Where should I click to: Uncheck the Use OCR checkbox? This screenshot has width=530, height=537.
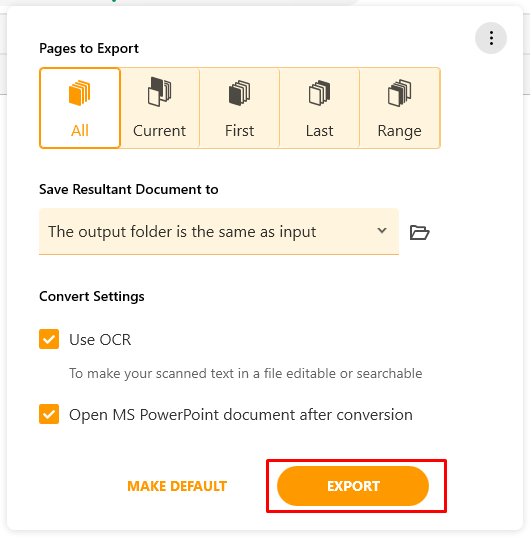point(49,339)
